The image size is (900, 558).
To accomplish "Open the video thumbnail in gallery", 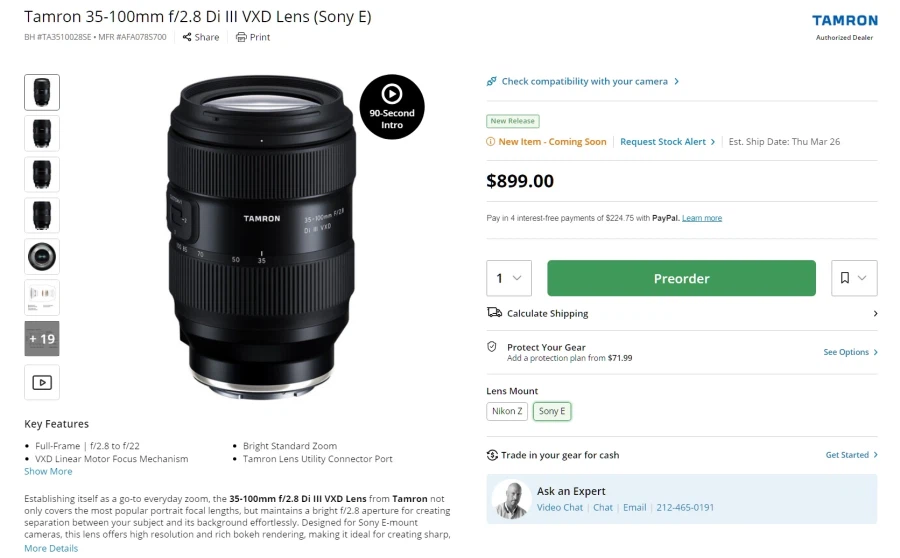I will coord(42,382).
